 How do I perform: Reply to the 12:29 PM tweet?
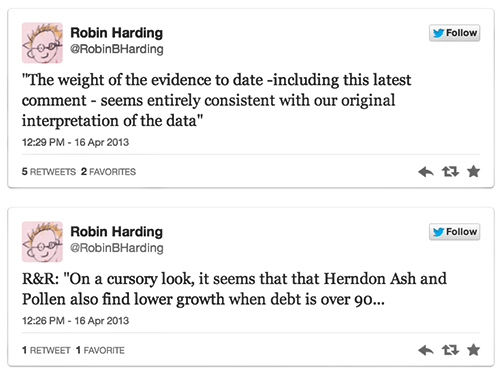[x=426, y=172]
